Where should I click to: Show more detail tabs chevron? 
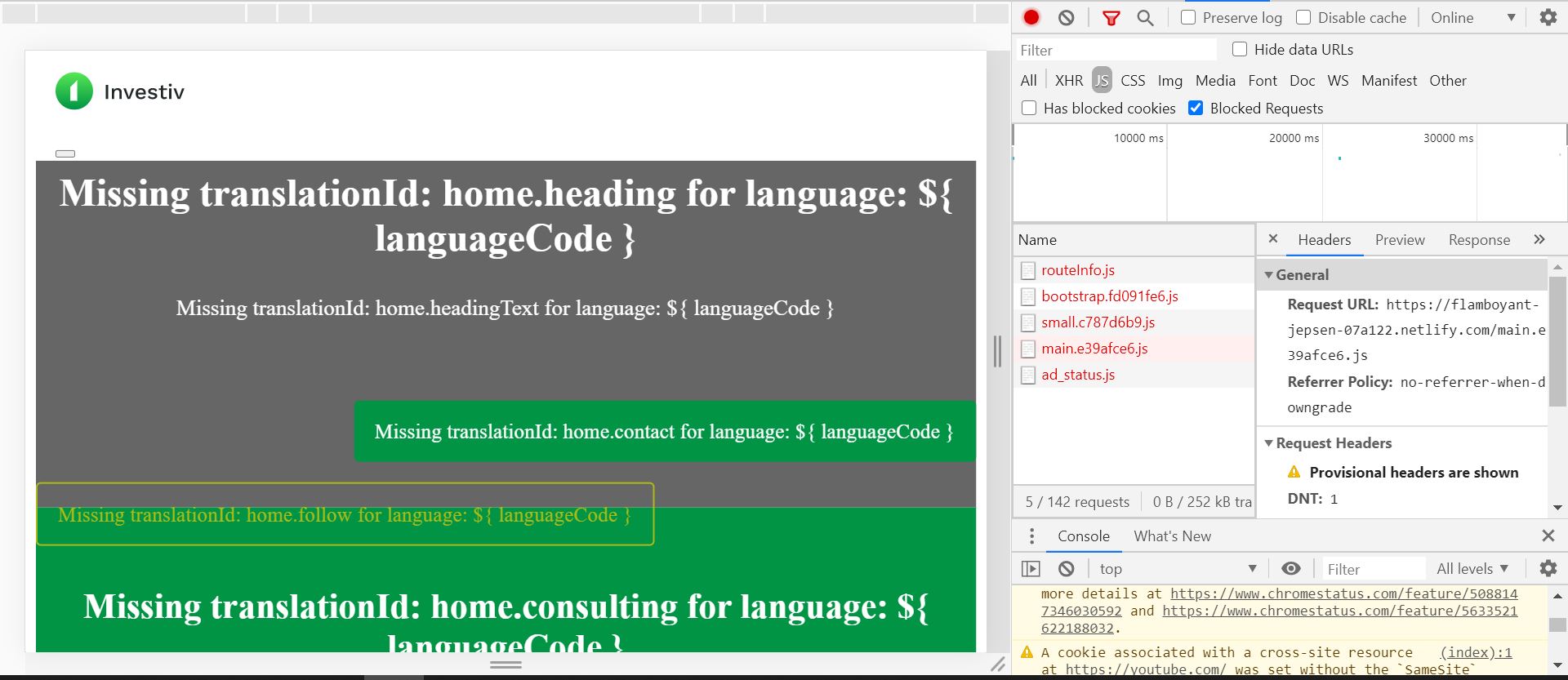(1539, 239)
